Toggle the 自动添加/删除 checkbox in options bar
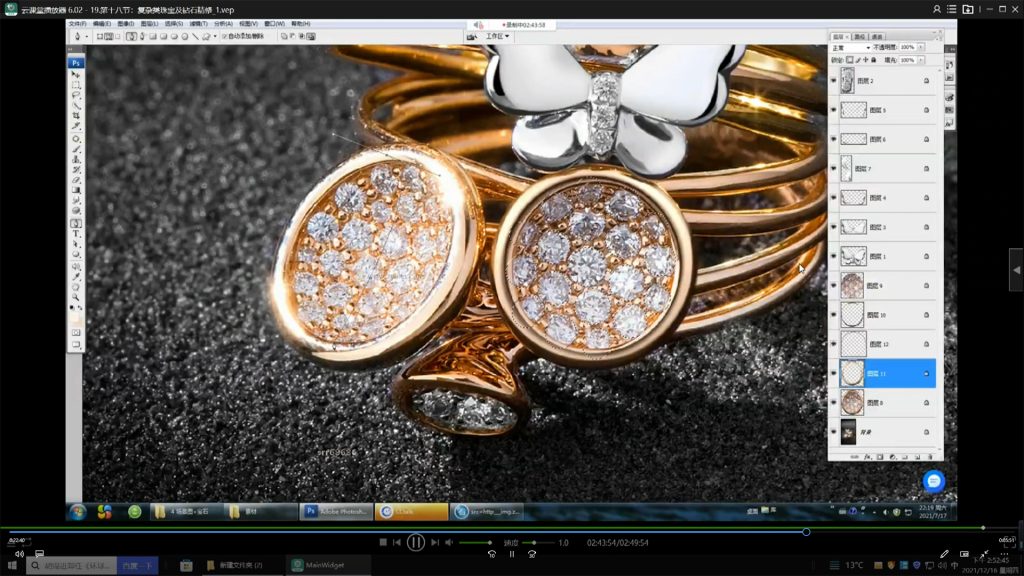Viewport: 1024px width, 576px height. [x=225, y=36]
